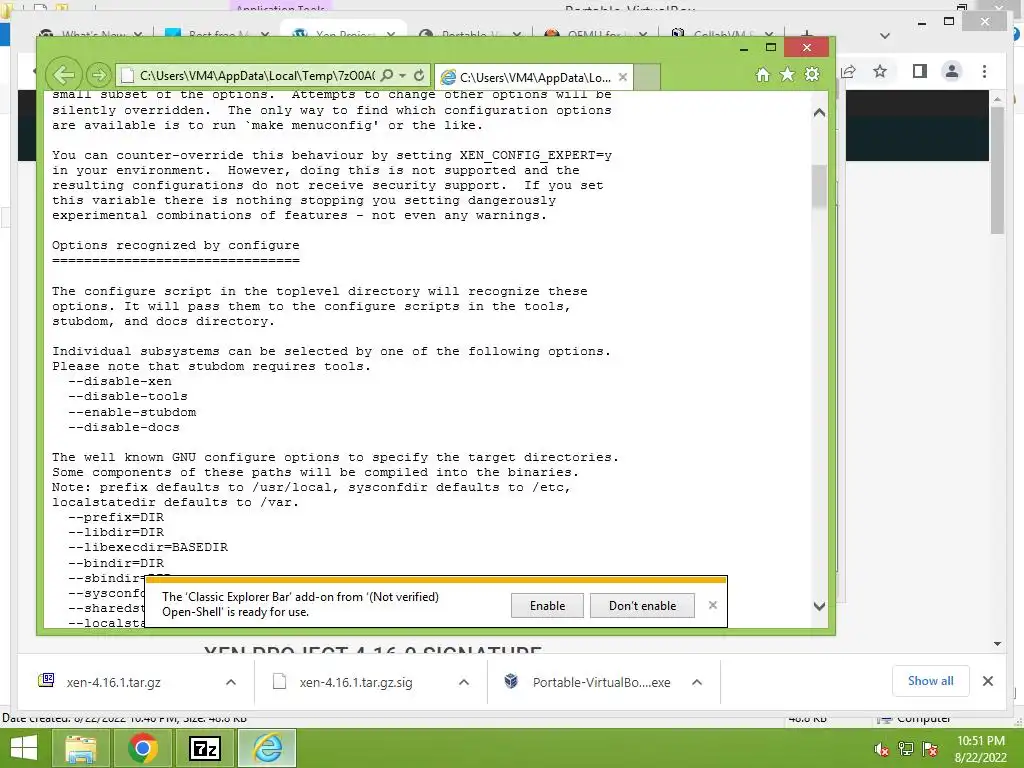Close the Internet Explorer tab
1024x768 pixels.
(622, 77)
